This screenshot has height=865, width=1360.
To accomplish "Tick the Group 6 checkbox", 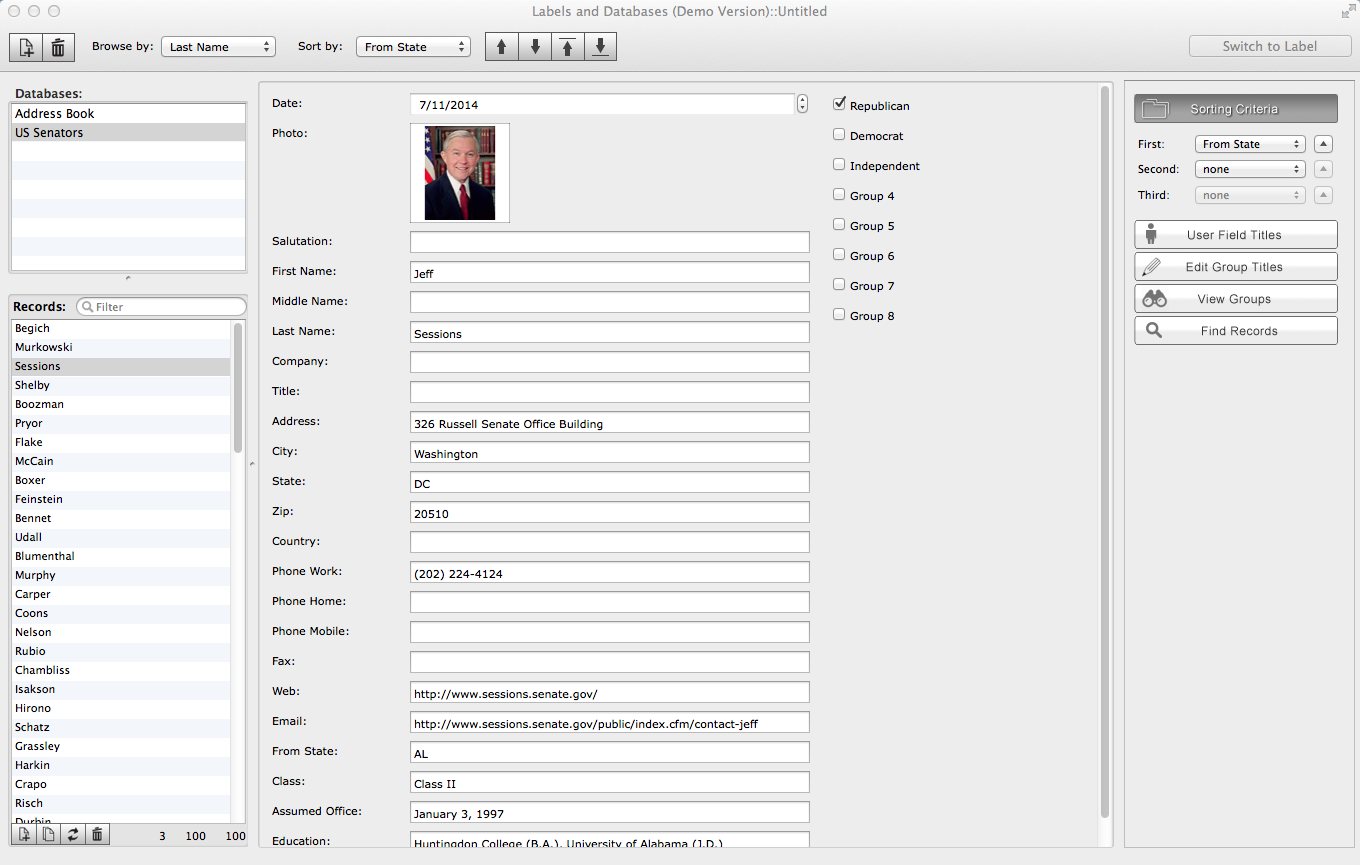I will click(840, 254).
